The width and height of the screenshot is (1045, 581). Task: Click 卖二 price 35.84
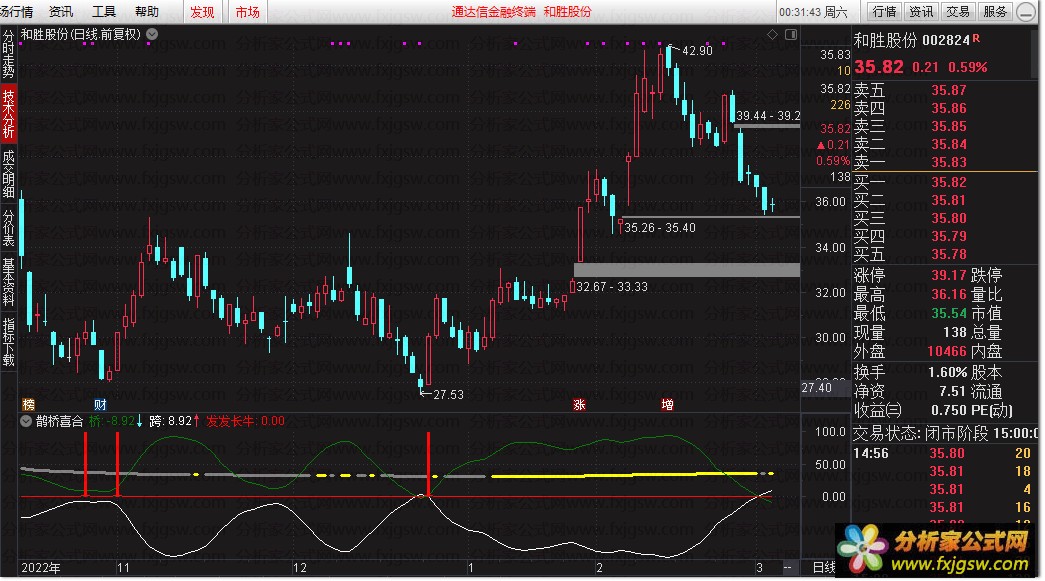(948, 144)
